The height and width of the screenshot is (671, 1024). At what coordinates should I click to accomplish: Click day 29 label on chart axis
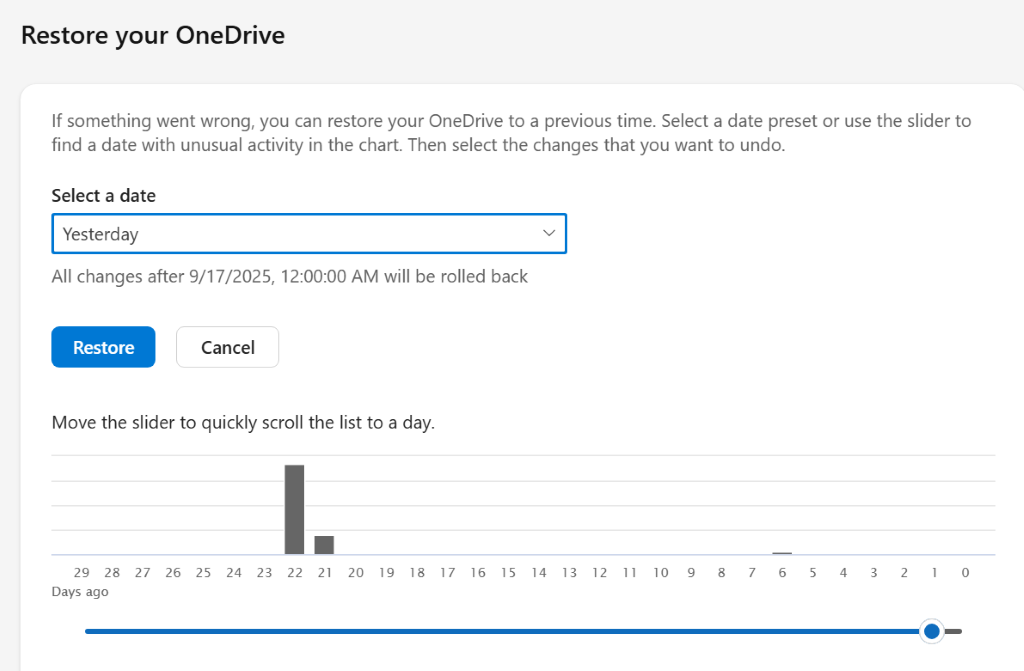pos(81,573)
